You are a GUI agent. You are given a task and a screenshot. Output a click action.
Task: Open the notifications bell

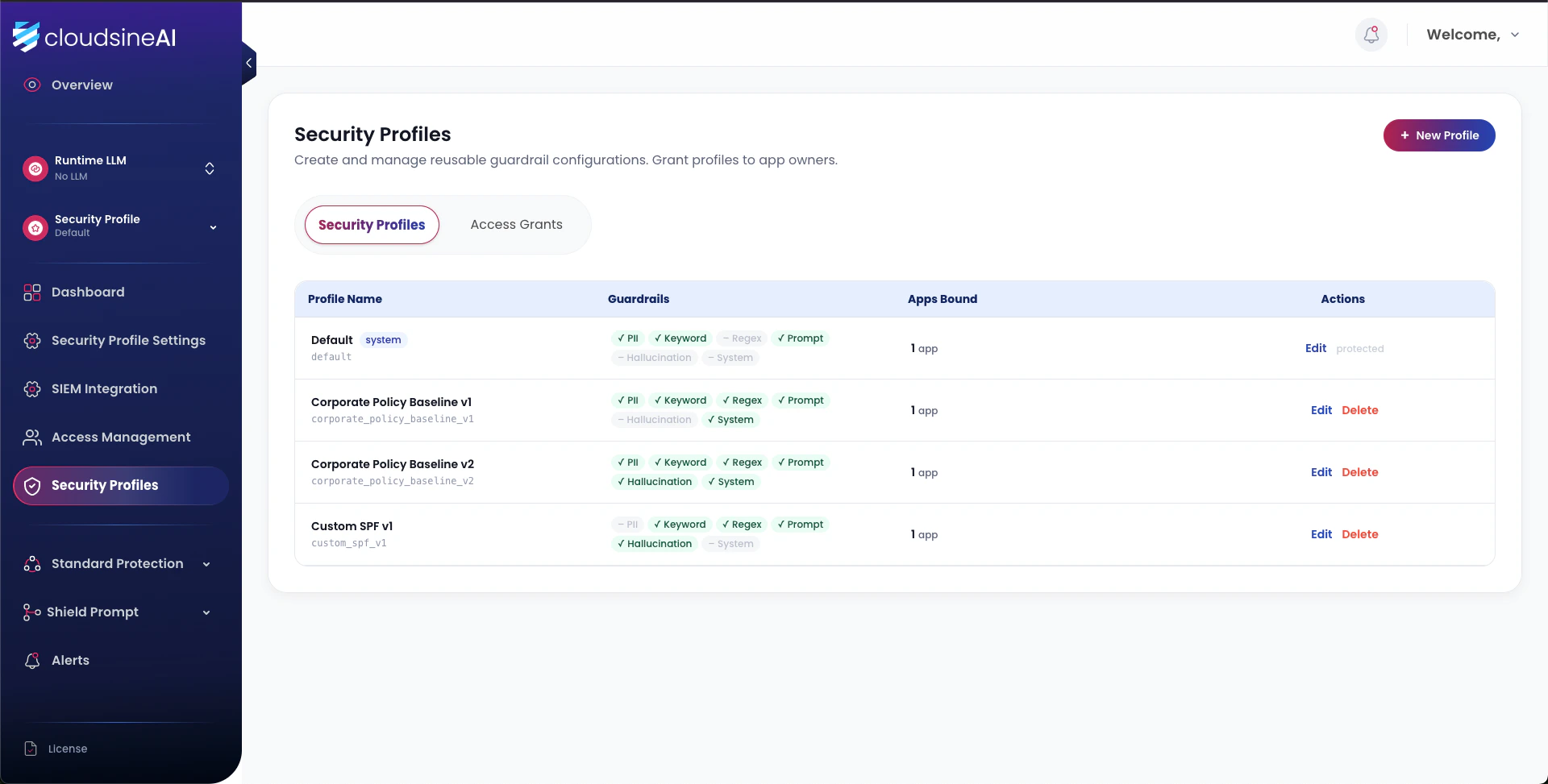pos(1371,35)
